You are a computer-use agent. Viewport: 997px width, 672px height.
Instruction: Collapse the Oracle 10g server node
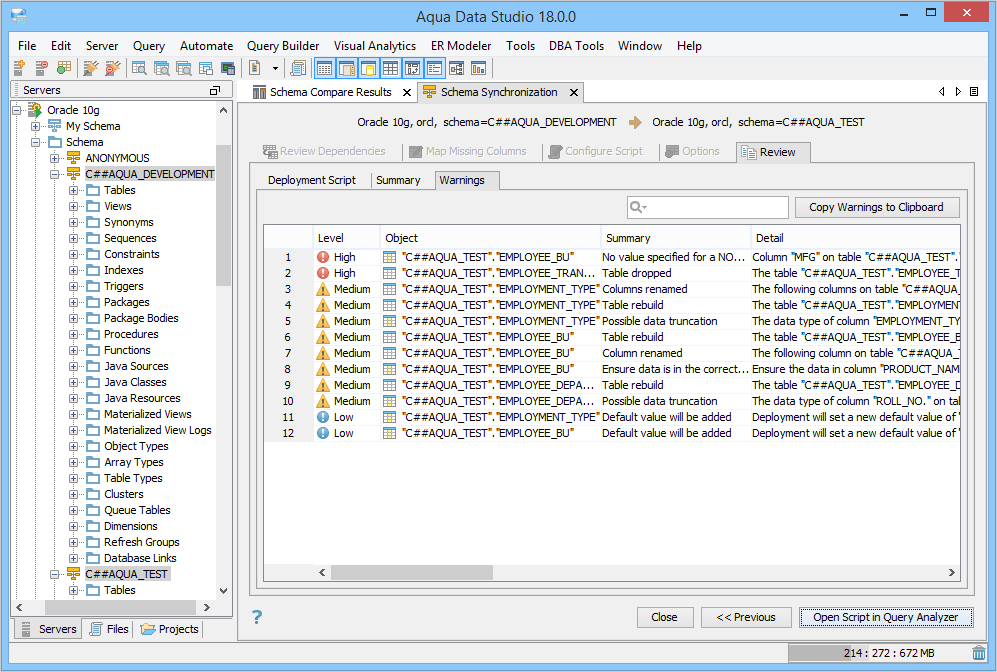[17, 110]
